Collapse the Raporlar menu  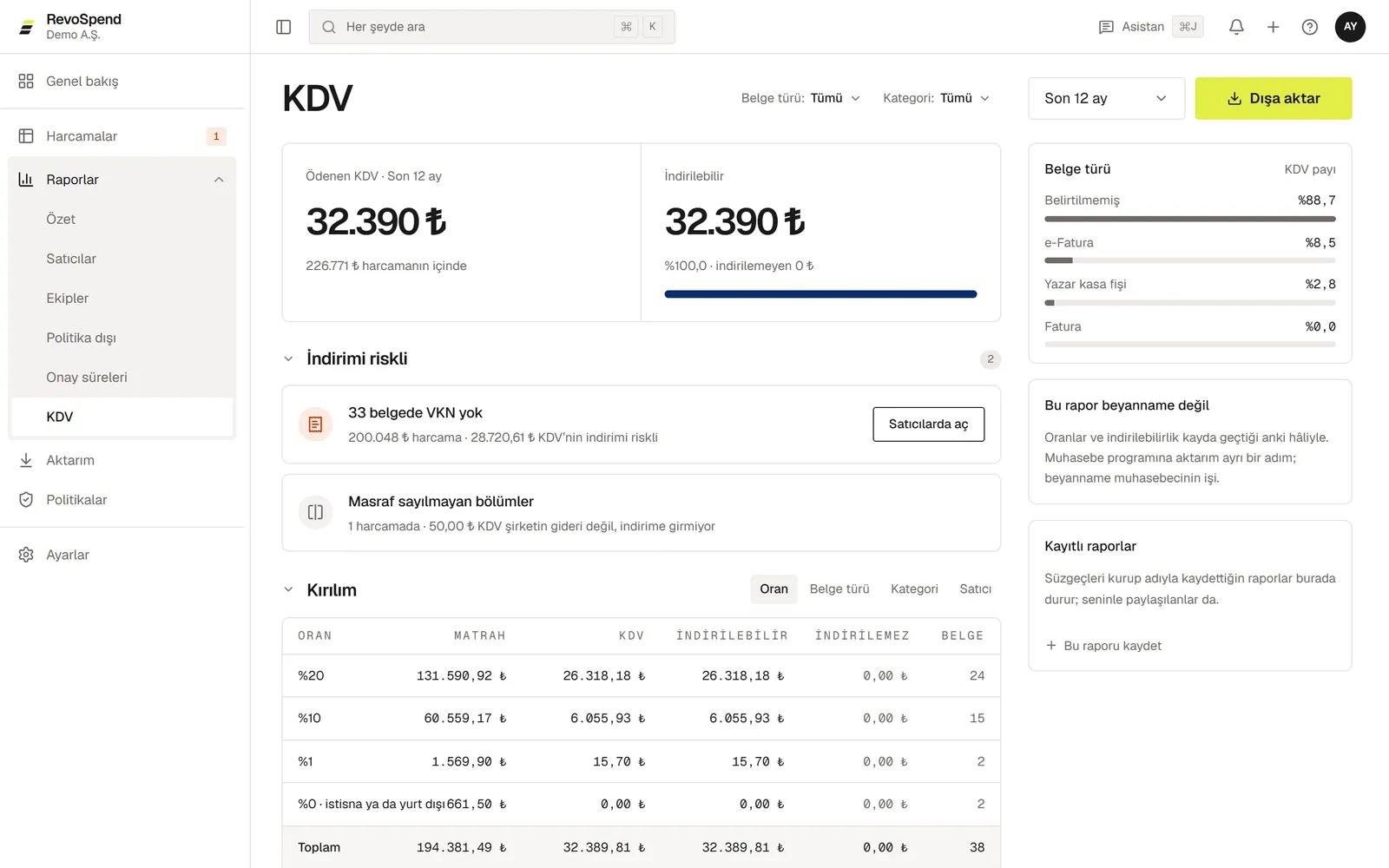pos(219,180)
